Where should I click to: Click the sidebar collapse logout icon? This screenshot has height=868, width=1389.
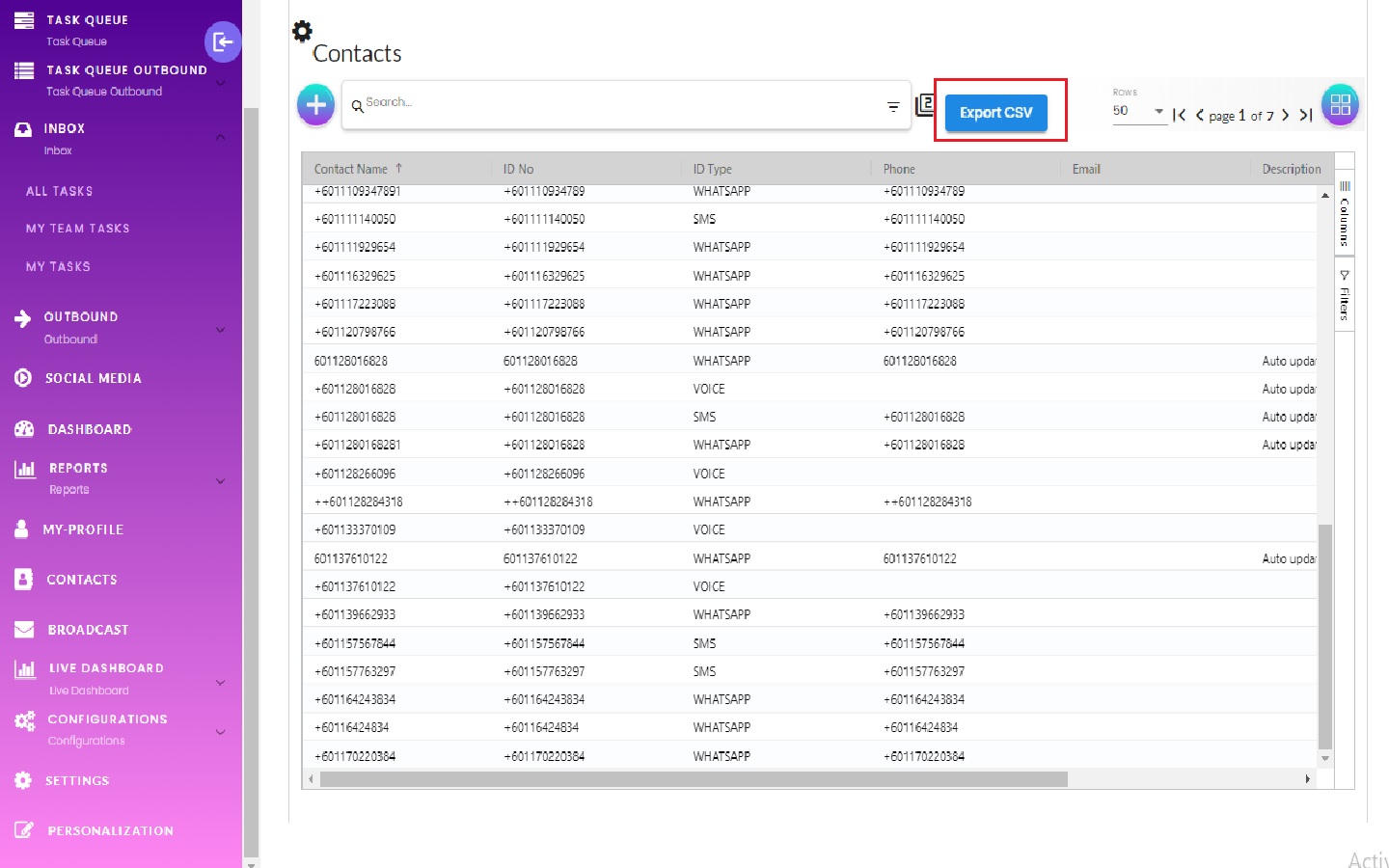coord(223,41)
